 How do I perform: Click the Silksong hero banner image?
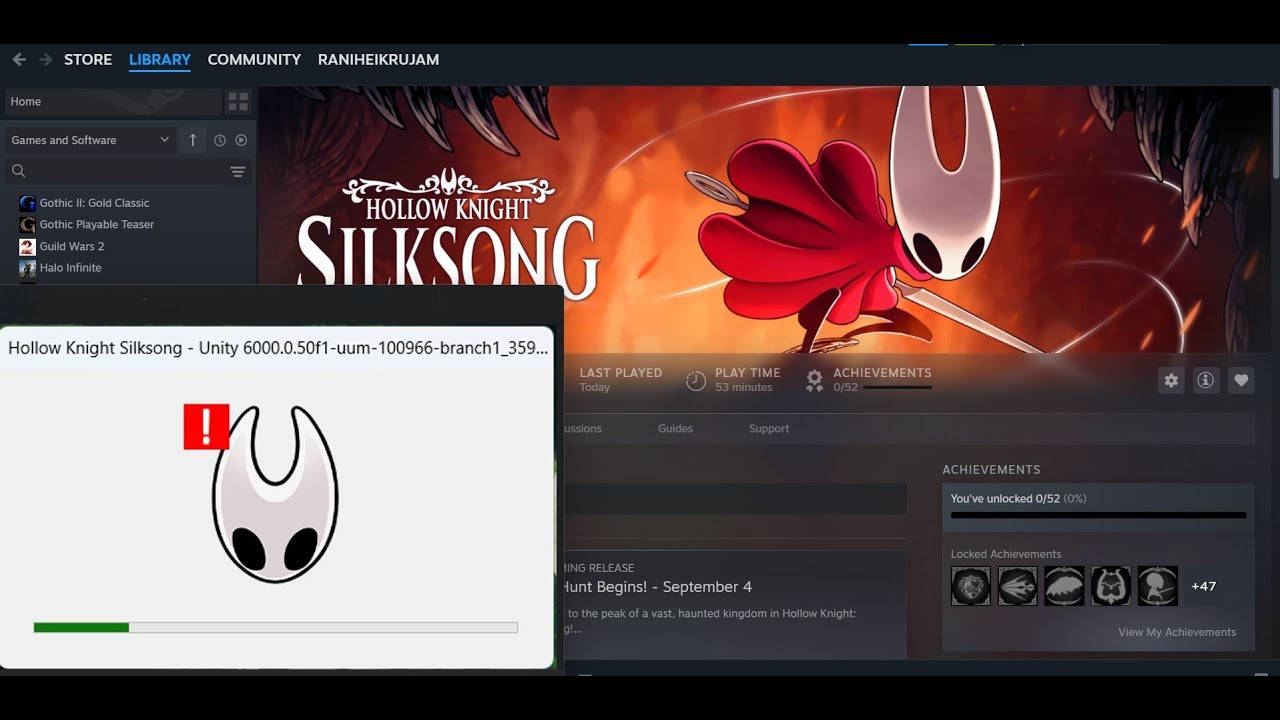pyautogui.click(x=764, y=219)
